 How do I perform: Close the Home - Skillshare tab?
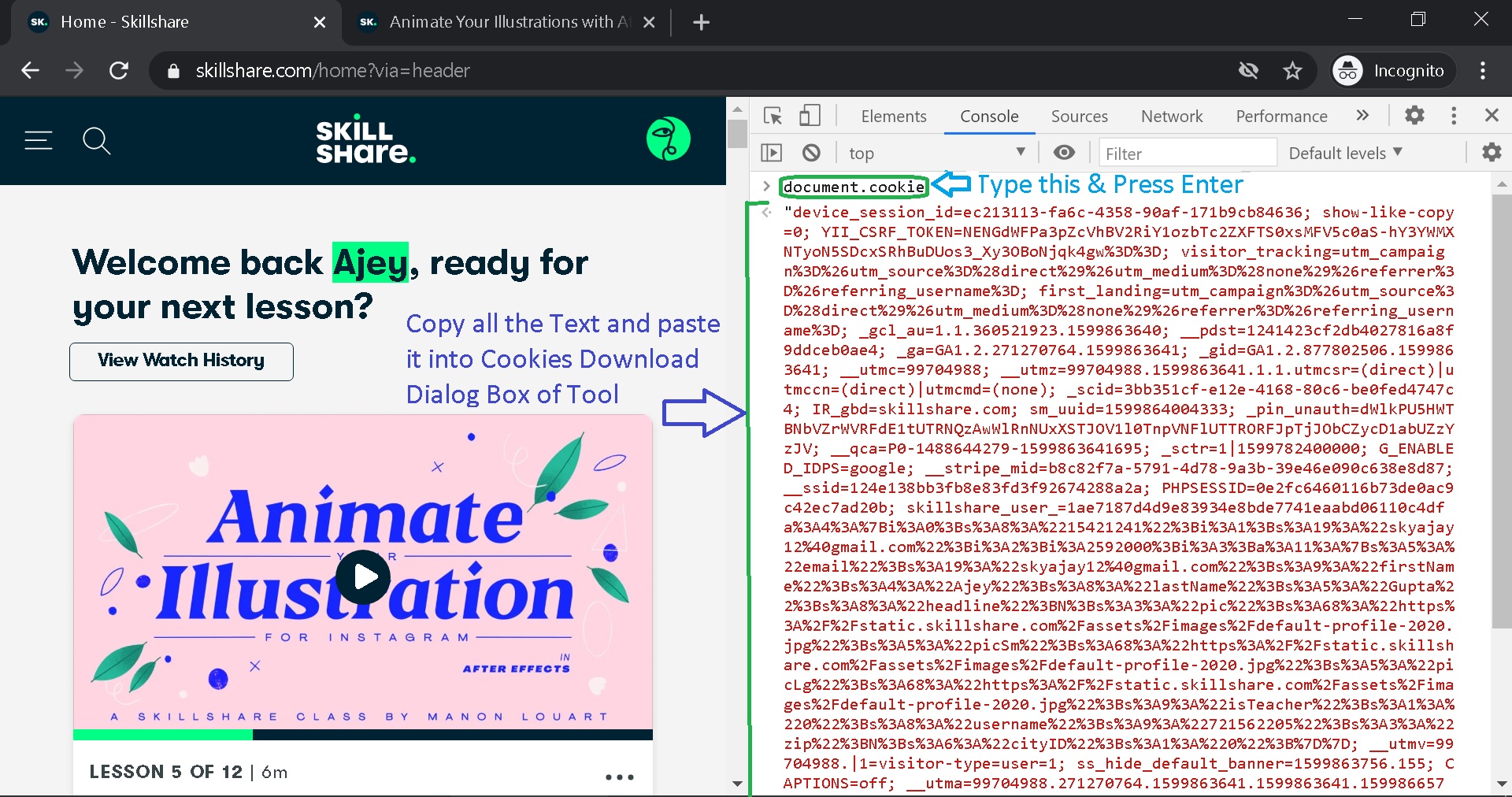(320, 23)
